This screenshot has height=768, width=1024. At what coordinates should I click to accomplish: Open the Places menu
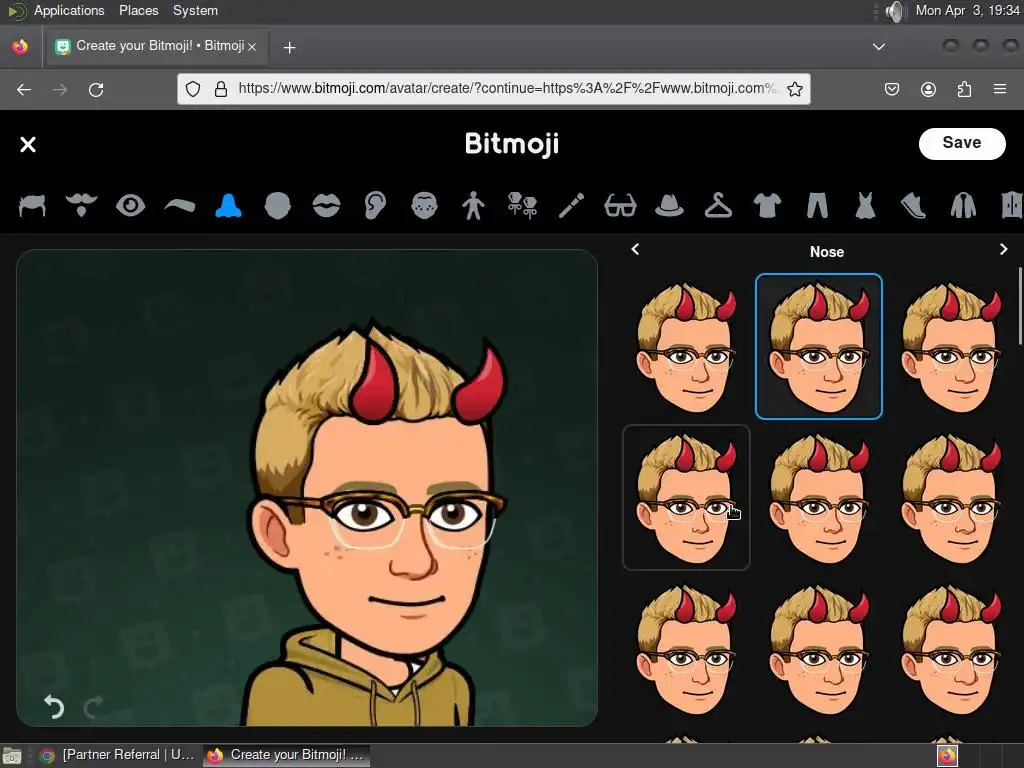click(138, 10)
